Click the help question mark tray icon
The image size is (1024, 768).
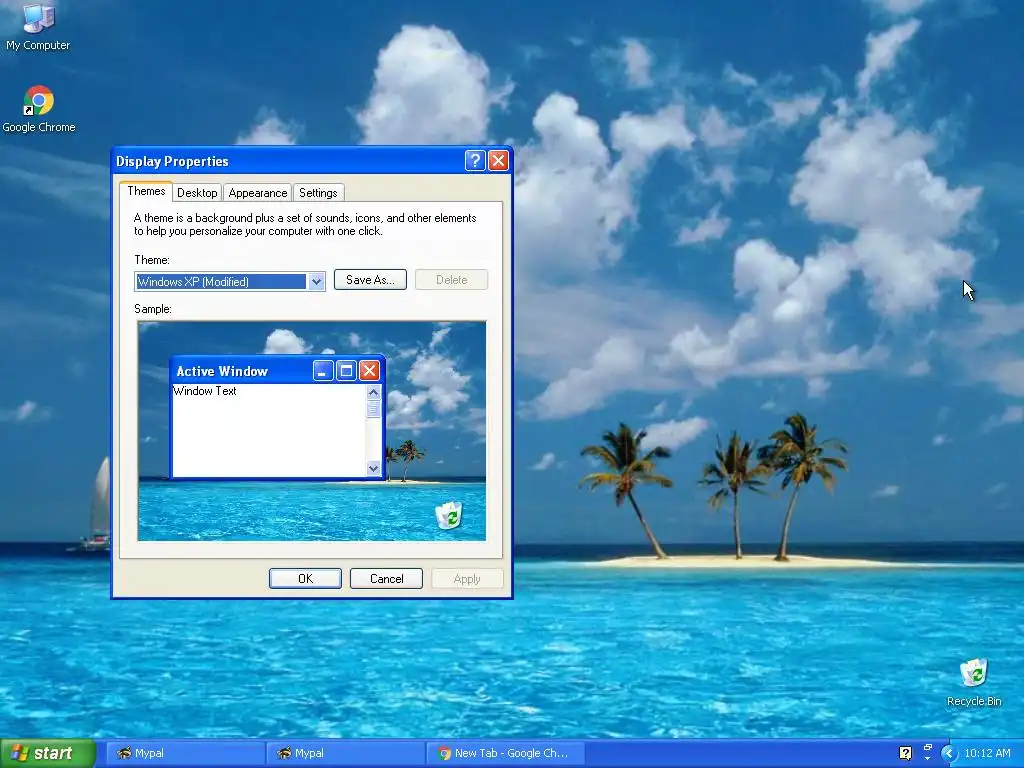pos(905,753)
